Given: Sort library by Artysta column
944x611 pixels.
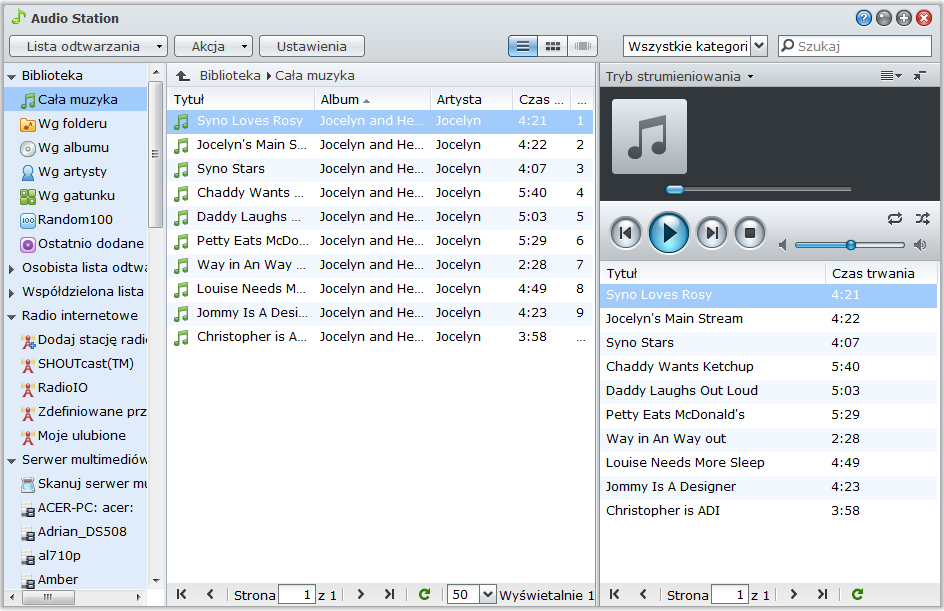Looking at the screenshot, I should coord(471,99).
